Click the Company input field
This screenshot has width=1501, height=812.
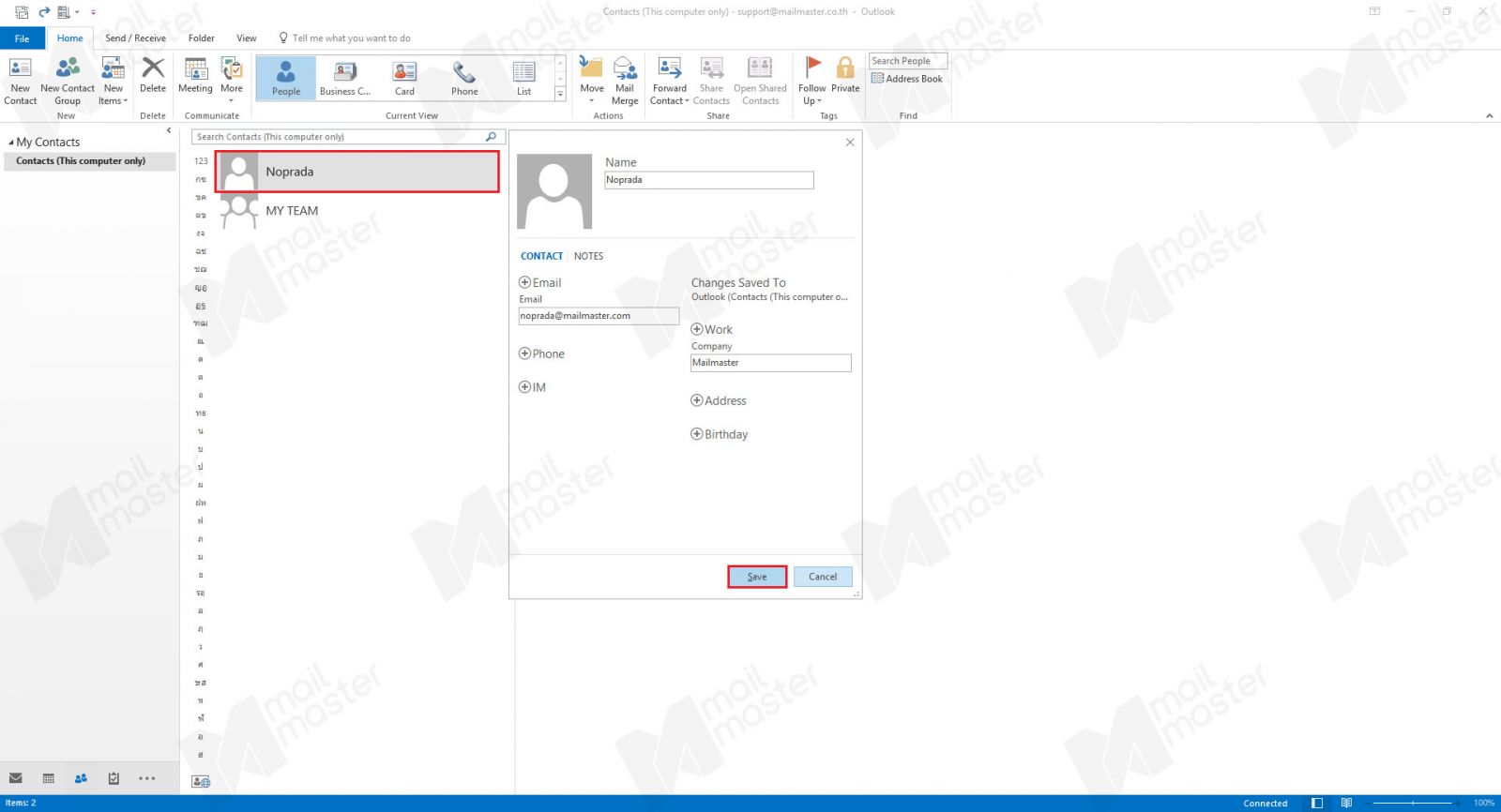point(771,363)
